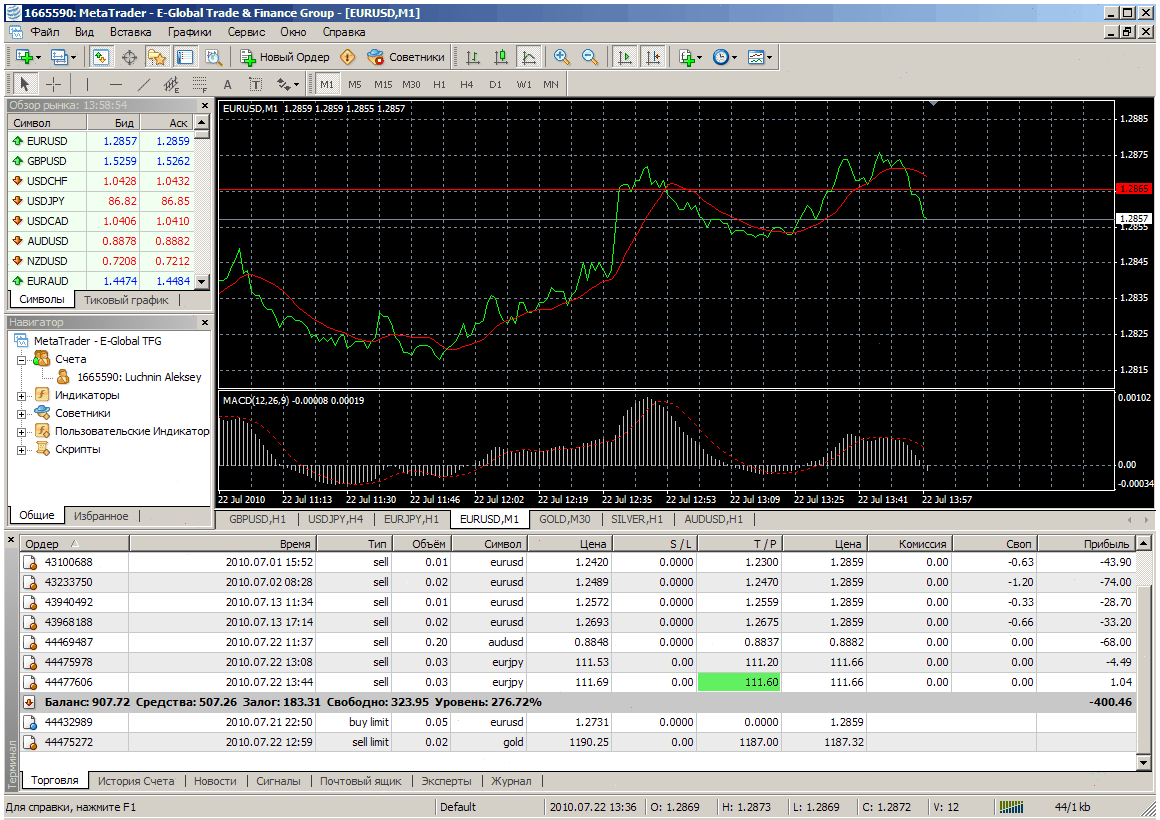Select the trendline drawing tool
1160x820 pixels.
click(x=144, y=84)
